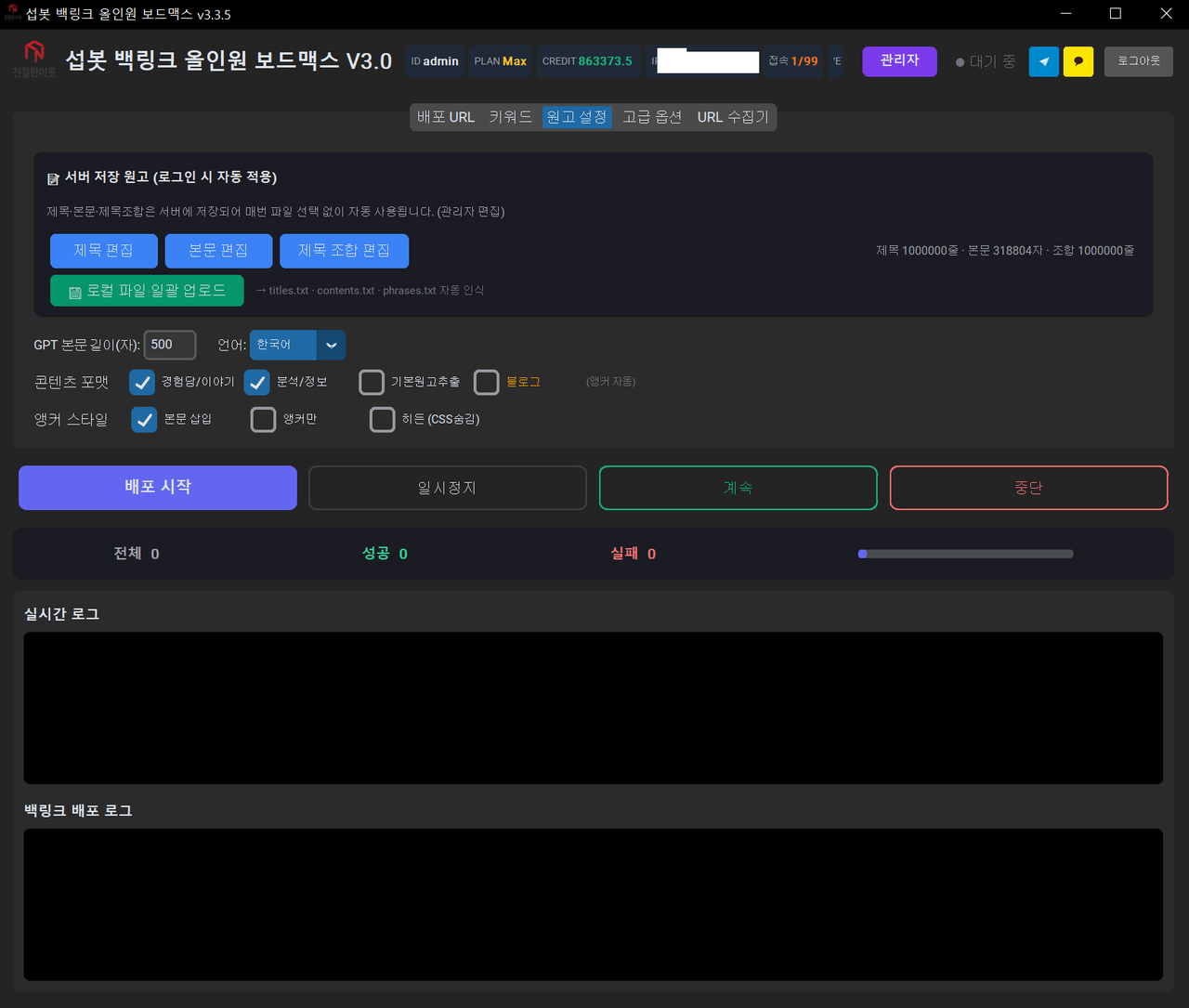Click the 접속 1/99 badge
The width and height of the screenshot is (1189, 1008).
click(x=793, y=61)
